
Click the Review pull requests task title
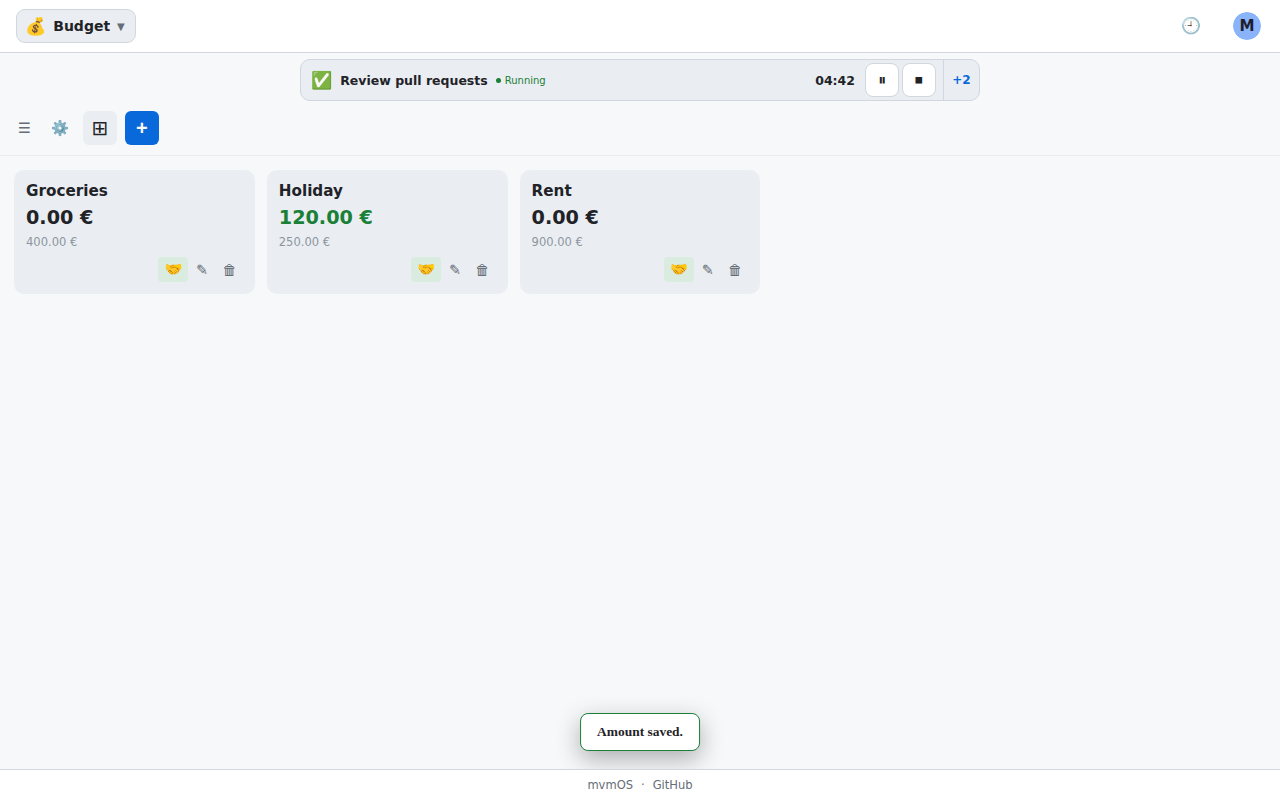414,80
